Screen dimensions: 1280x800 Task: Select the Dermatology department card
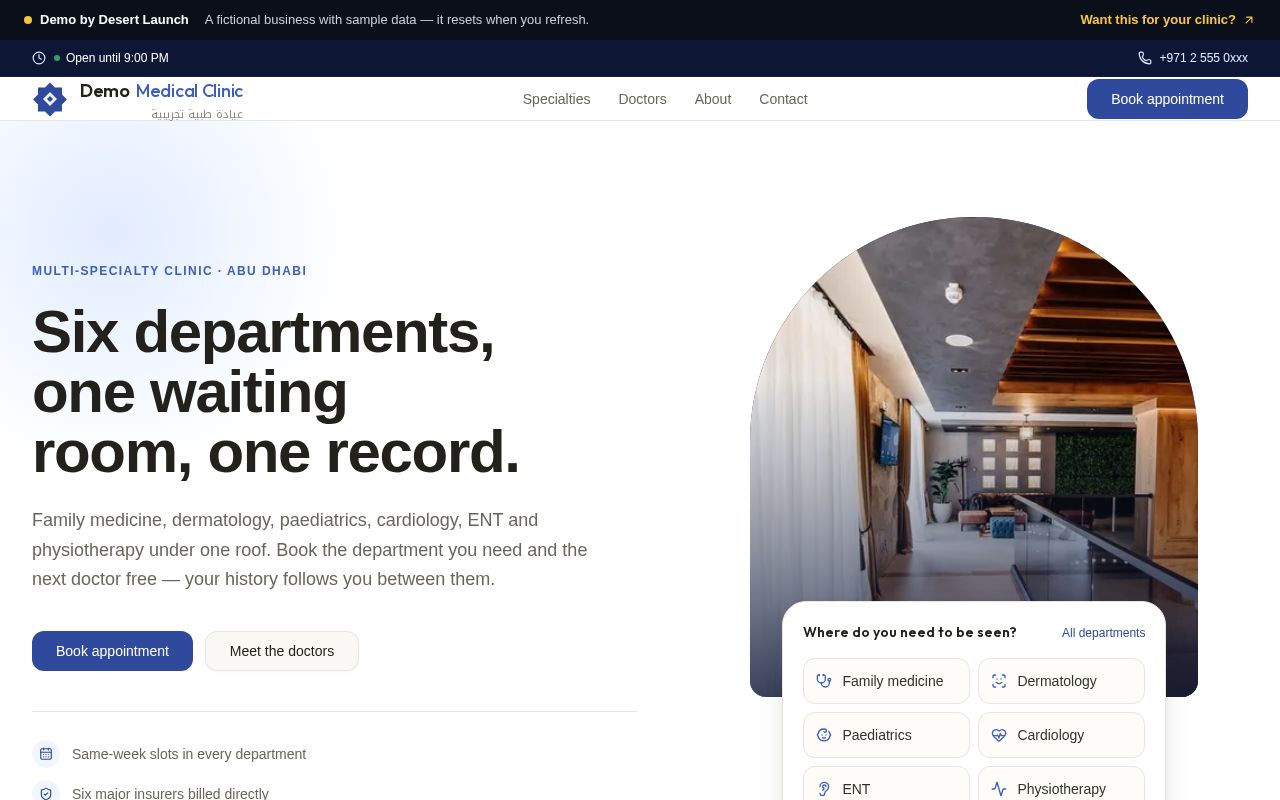point(1061,681)
